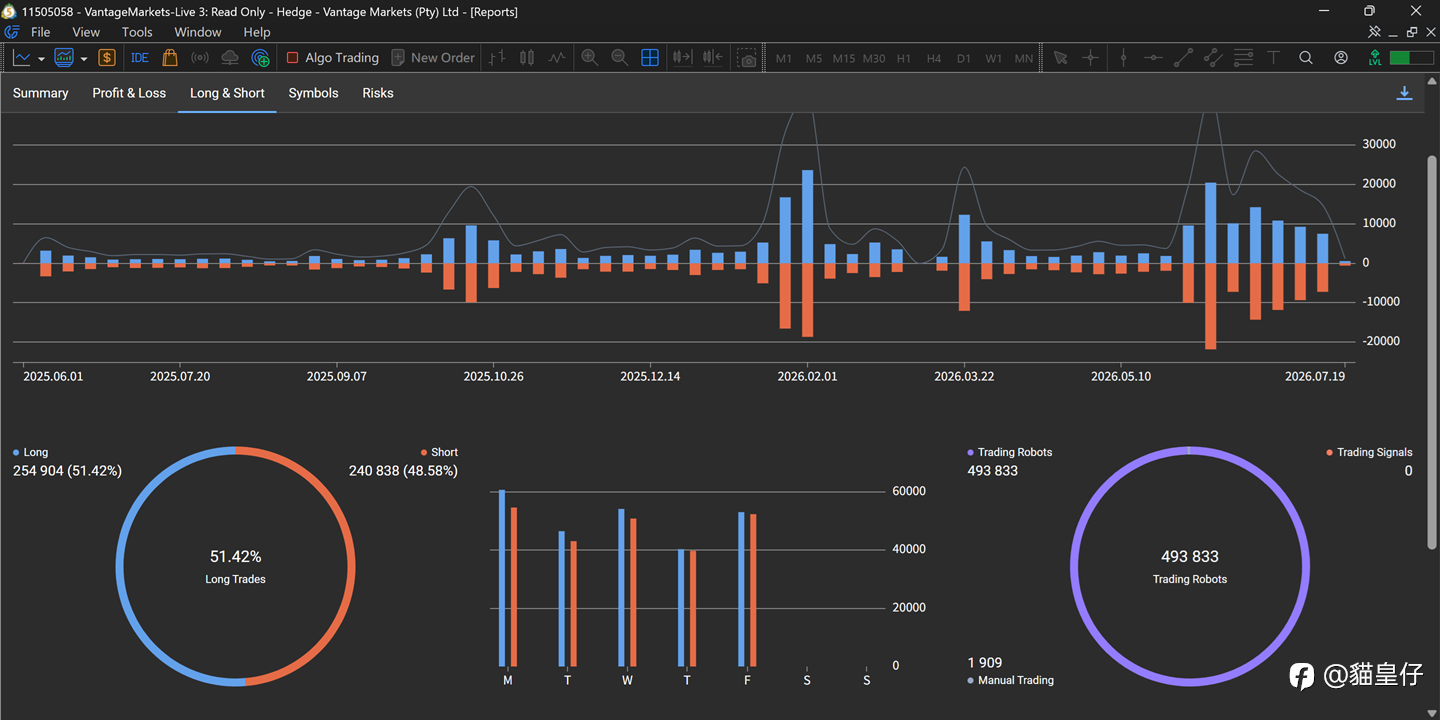The width and height of the screenshot is (1440, 720).
Task: Select the D1 timeframe
Action: [x=964, y=58]
